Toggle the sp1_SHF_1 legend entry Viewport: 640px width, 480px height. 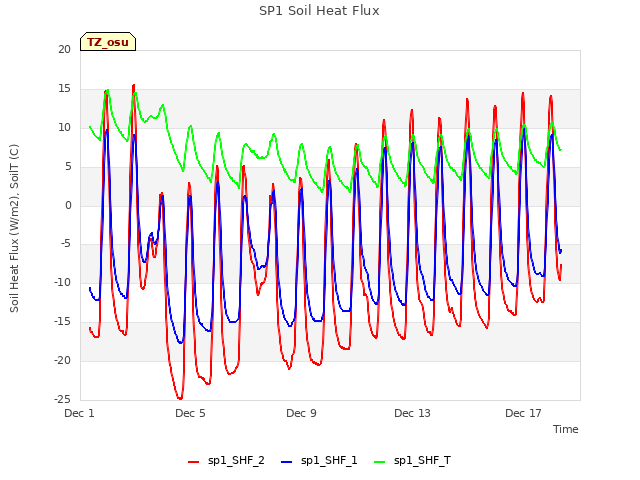pyautogui.click(x=319, y=461)
